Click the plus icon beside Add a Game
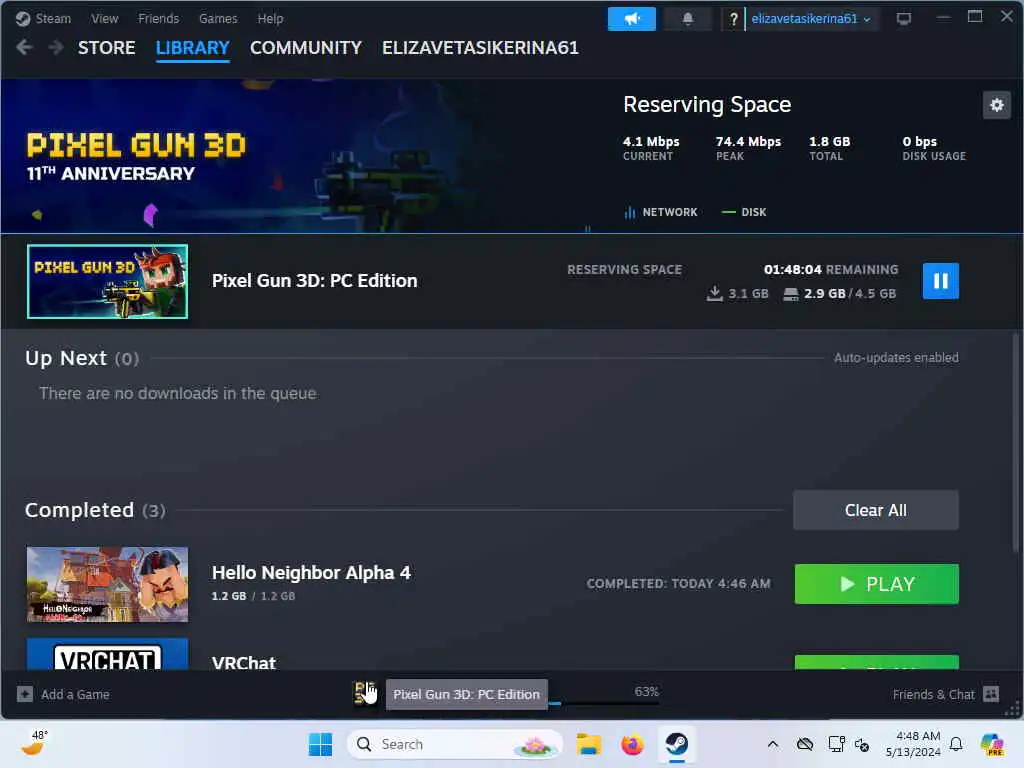Screen dimensions: 1024x768 tap(25, 694)
